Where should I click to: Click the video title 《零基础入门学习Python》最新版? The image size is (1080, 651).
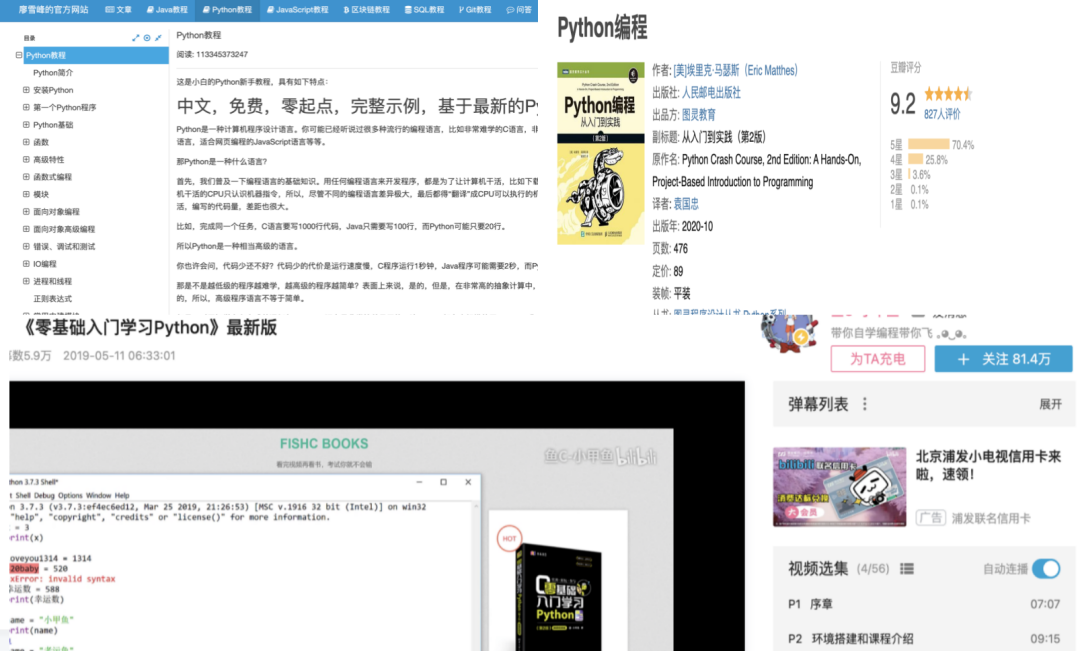click(x=149, y=328)
